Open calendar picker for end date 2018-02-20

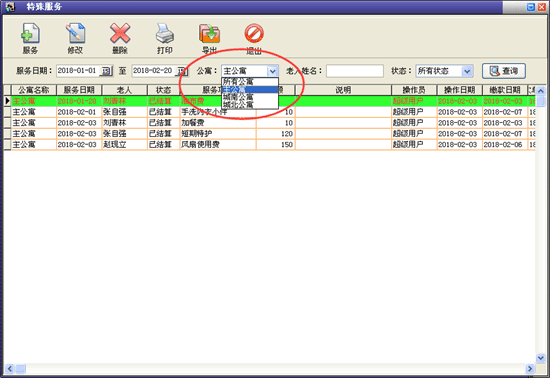pyautogui.click(x=182, y=71)
